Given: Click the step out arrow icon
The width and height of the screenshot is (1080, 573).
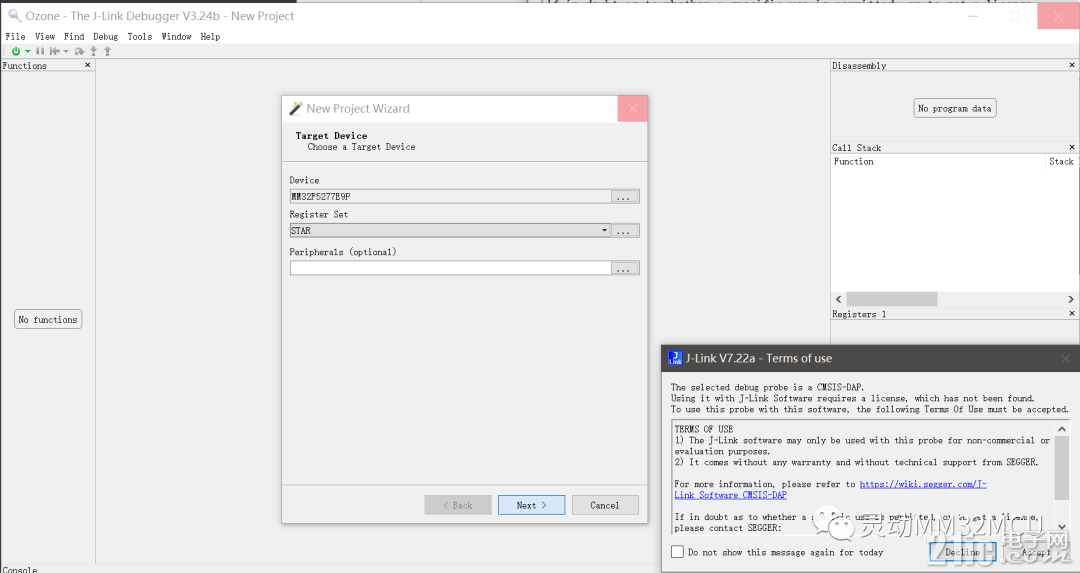Looking at the screenshot, I should pyautogui.click(x=107, y=51).
